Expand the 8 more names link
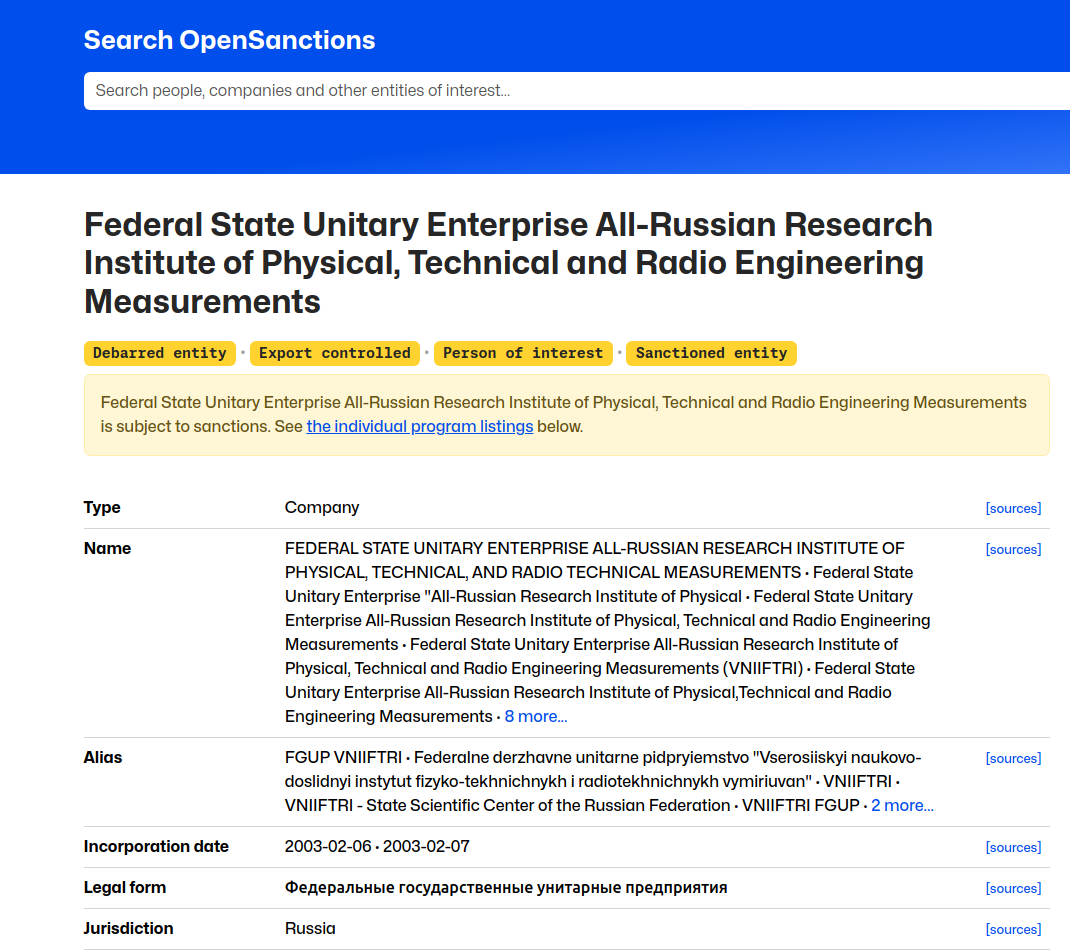1070x950 pixels. pos(536,717)
